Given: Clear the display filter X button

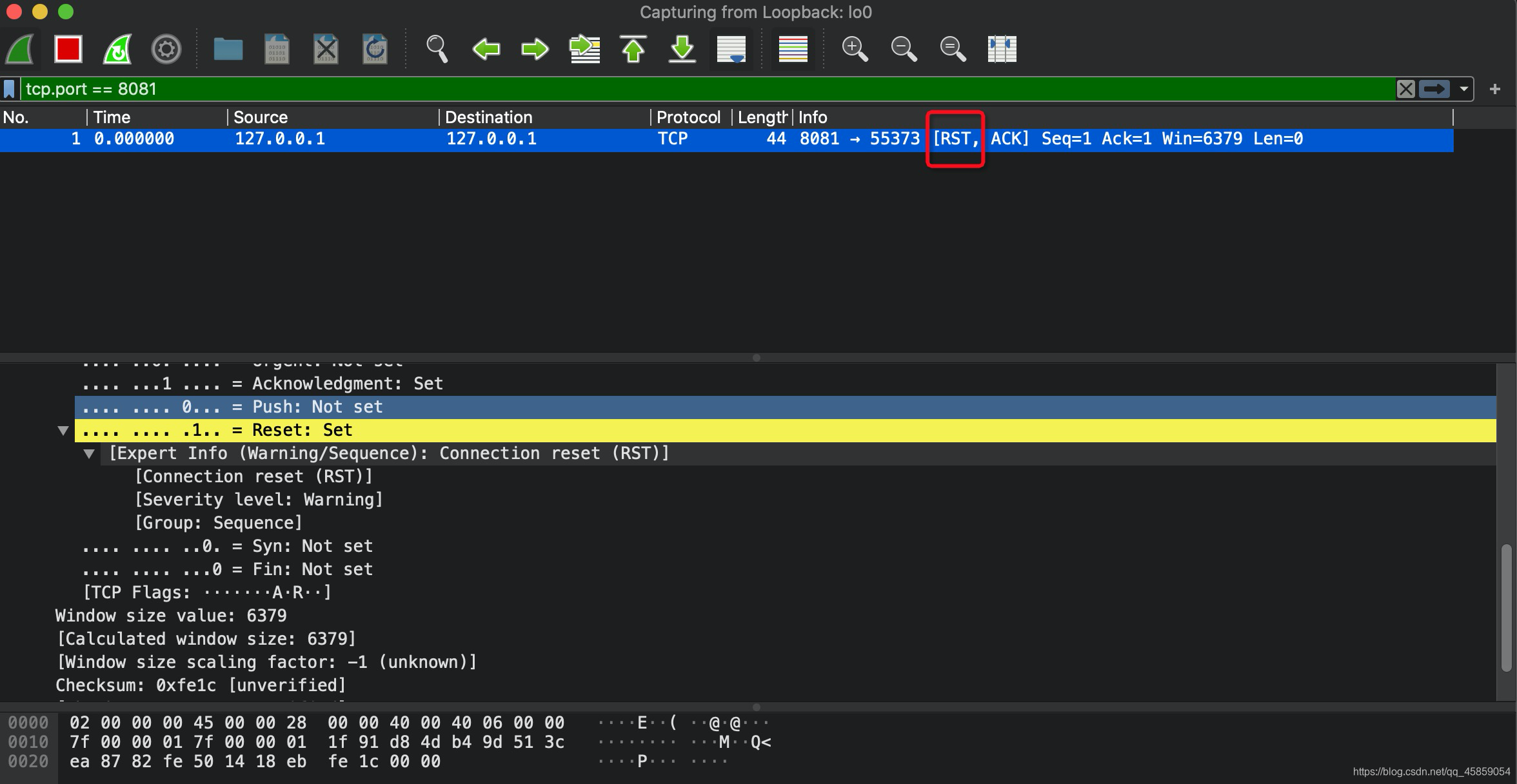Looking at the screenshot, I should [x=1406, y=89].
